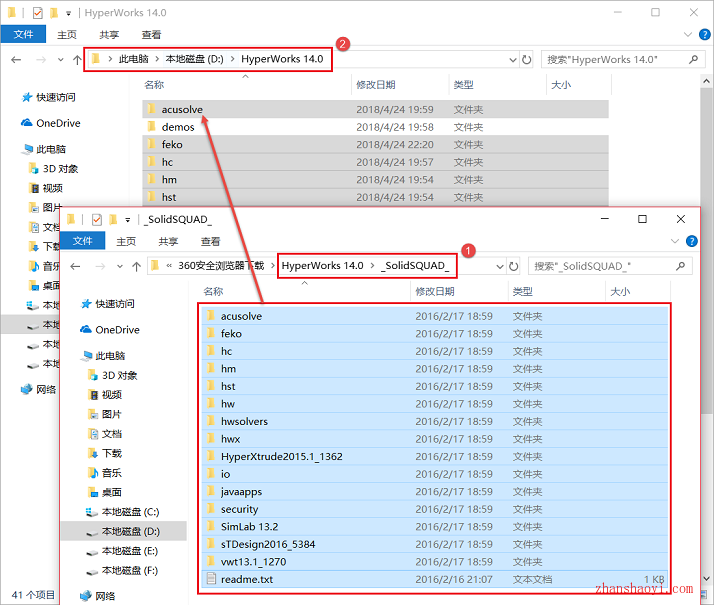714x605 pixels.
Task: Click up-folder arrow in _SolidSQUAD_ window
Action: 137,266
